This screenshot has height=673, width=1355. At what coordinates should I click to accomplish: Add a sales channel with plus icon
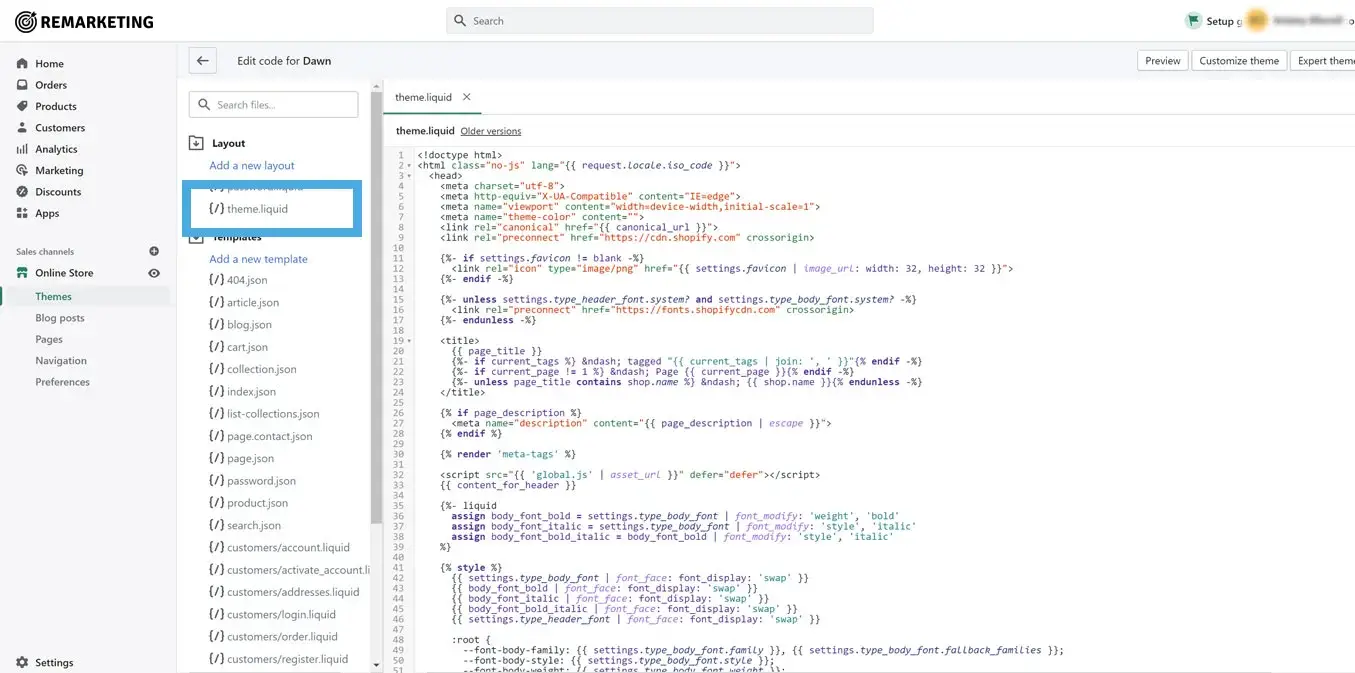click(154, 252)
